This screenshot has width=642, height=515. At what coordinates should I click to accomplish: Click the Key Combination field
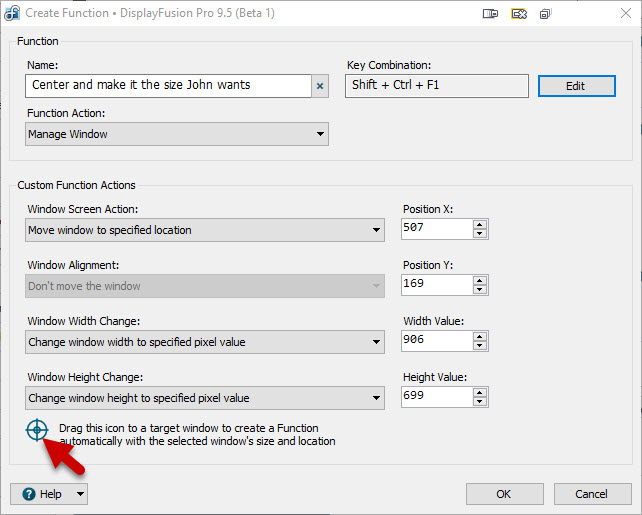click(x=437, y=86)
